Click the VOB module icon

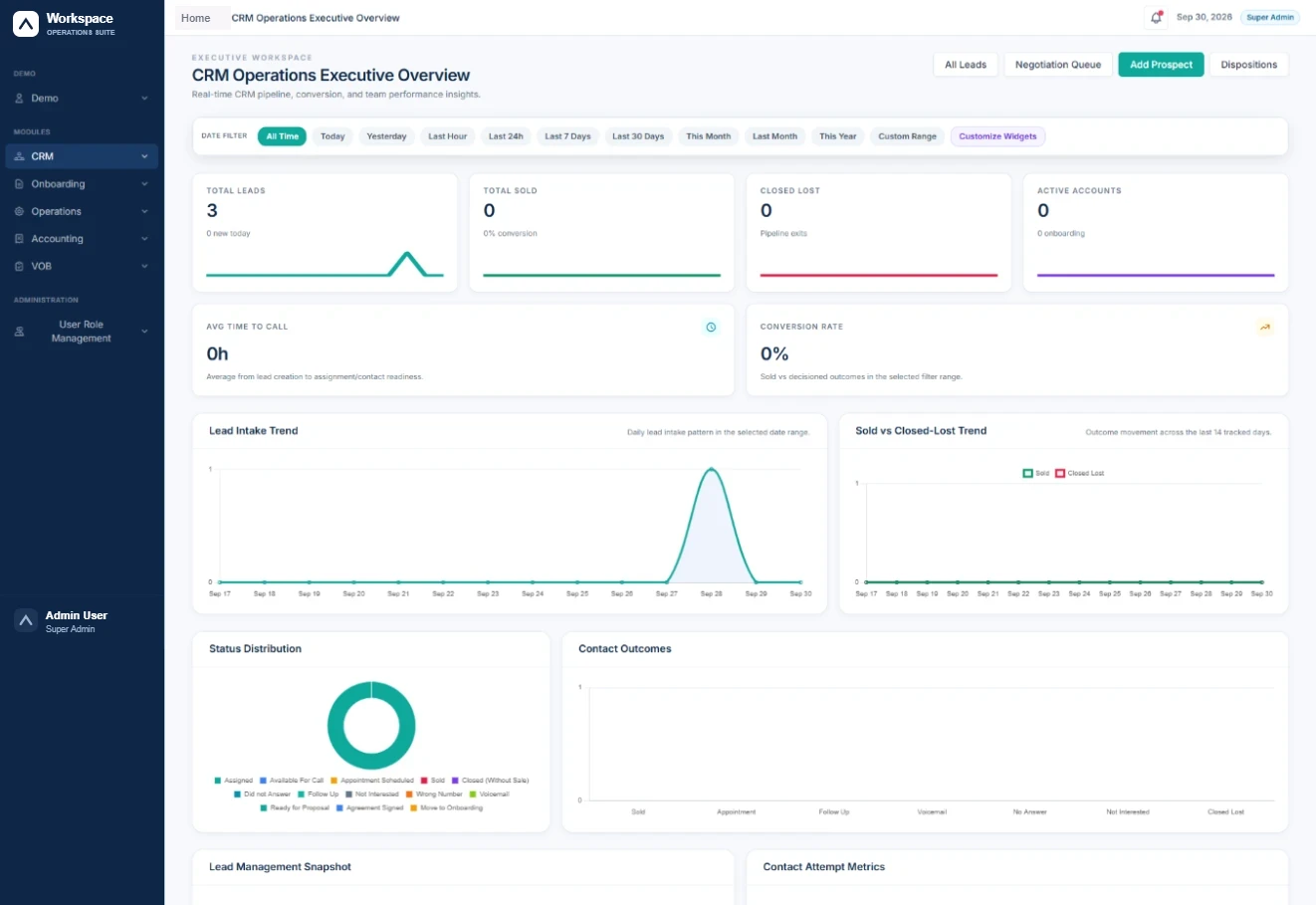(20, 267)
